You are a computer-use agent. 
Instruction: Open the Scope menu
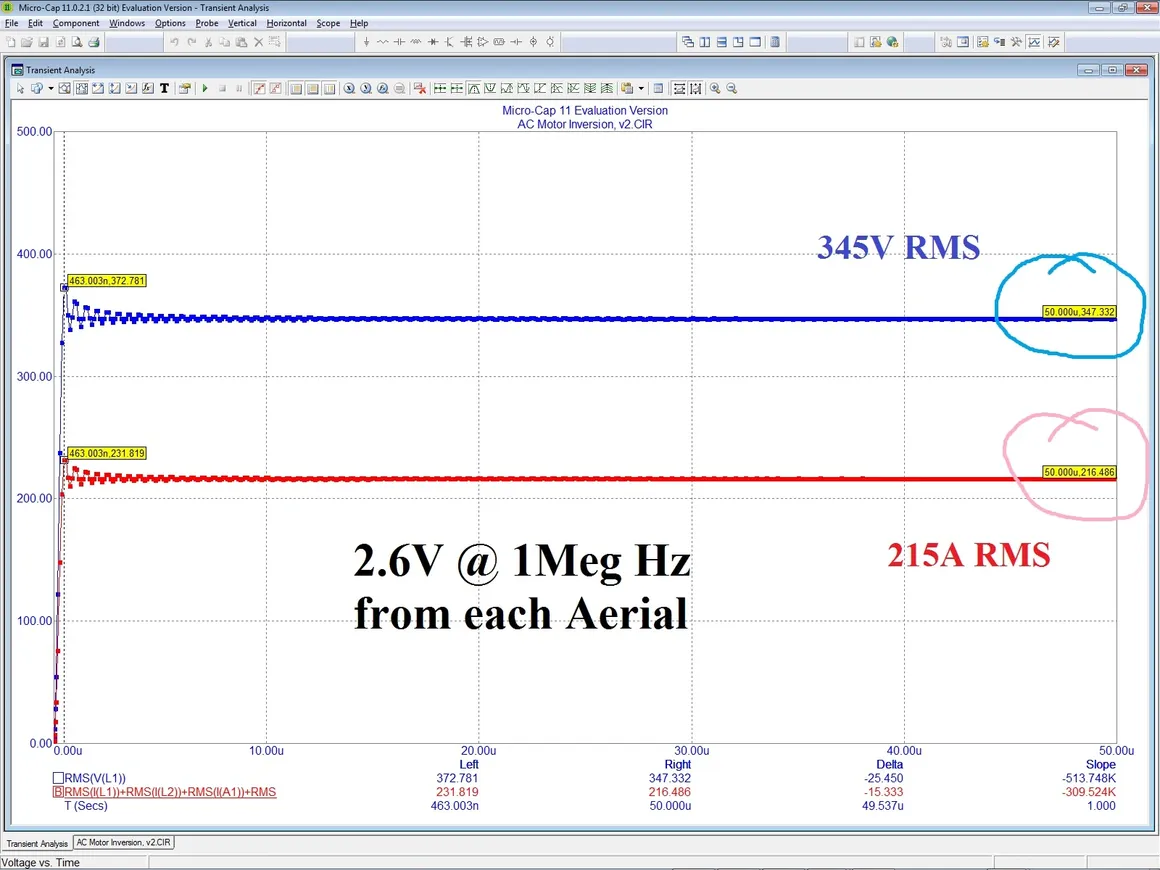pos(328,23)
